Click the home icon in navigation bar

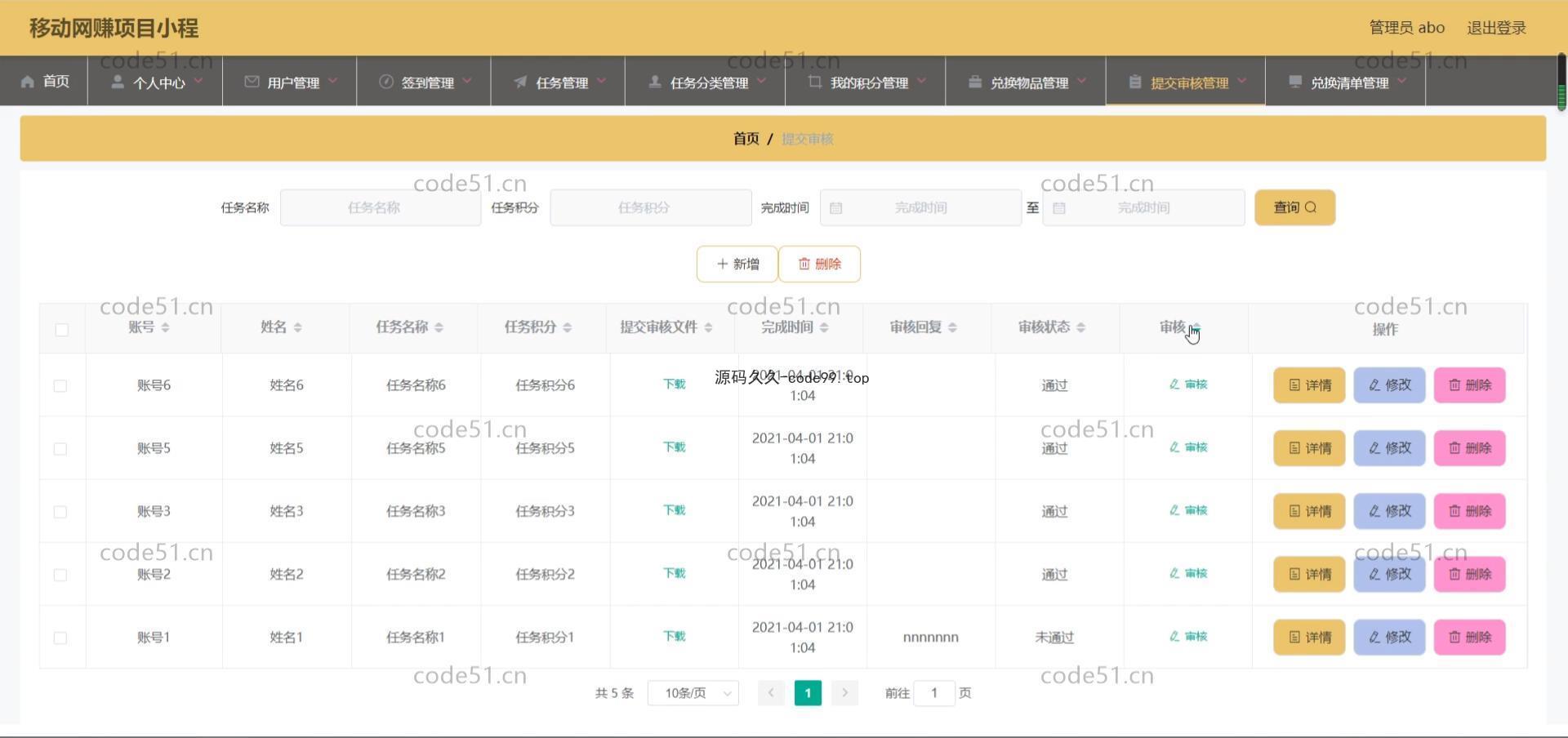coord(28,82)
